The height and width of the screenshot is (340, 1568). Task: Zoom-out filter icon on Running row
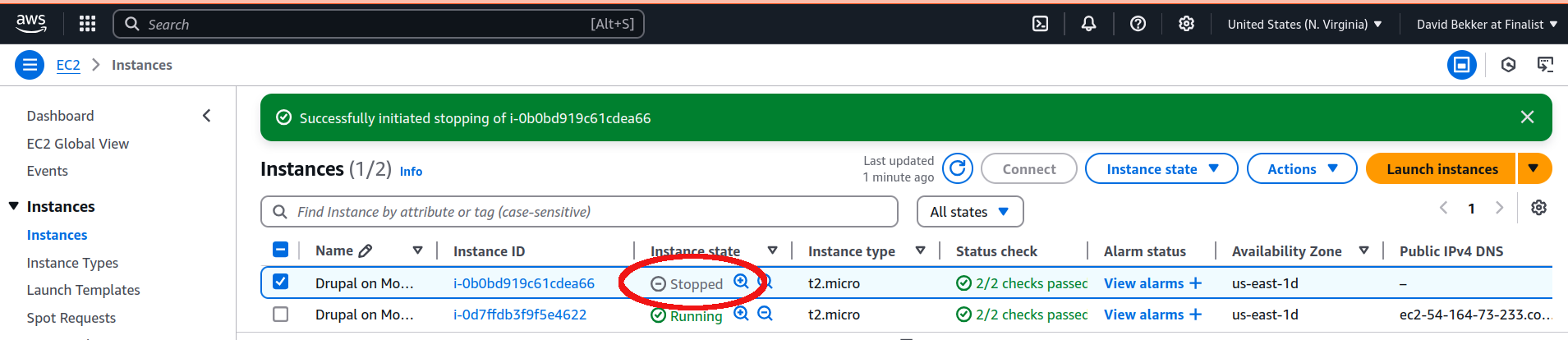(765, 314)
